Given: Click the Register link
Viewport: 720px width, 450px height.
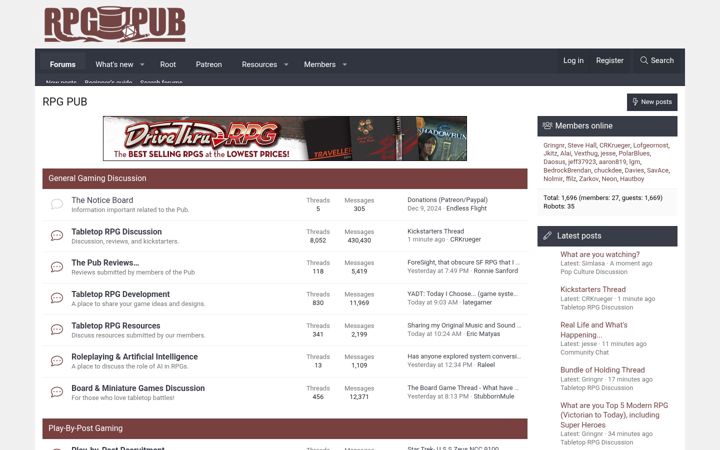Looking at the screenshot, I should pyautogui.click(x=610, y=60).
